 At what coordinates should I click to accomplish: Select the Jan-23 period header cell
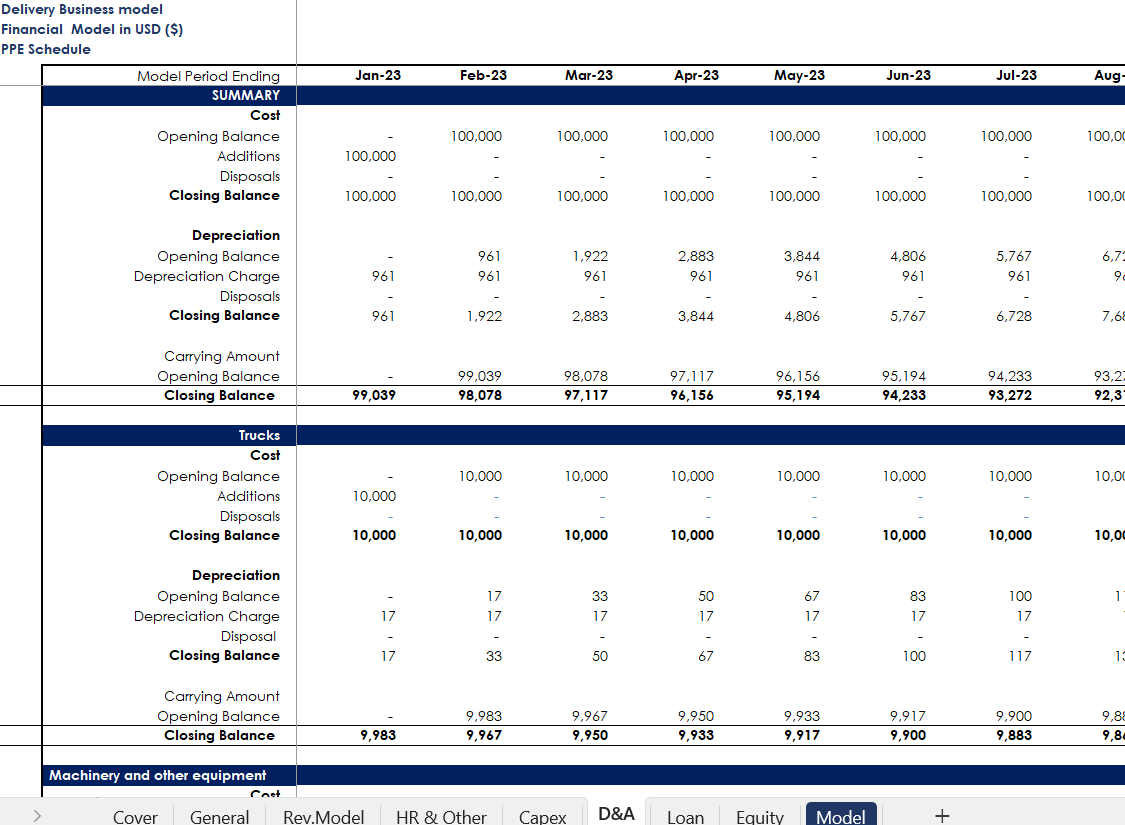(x=378, y=76)
